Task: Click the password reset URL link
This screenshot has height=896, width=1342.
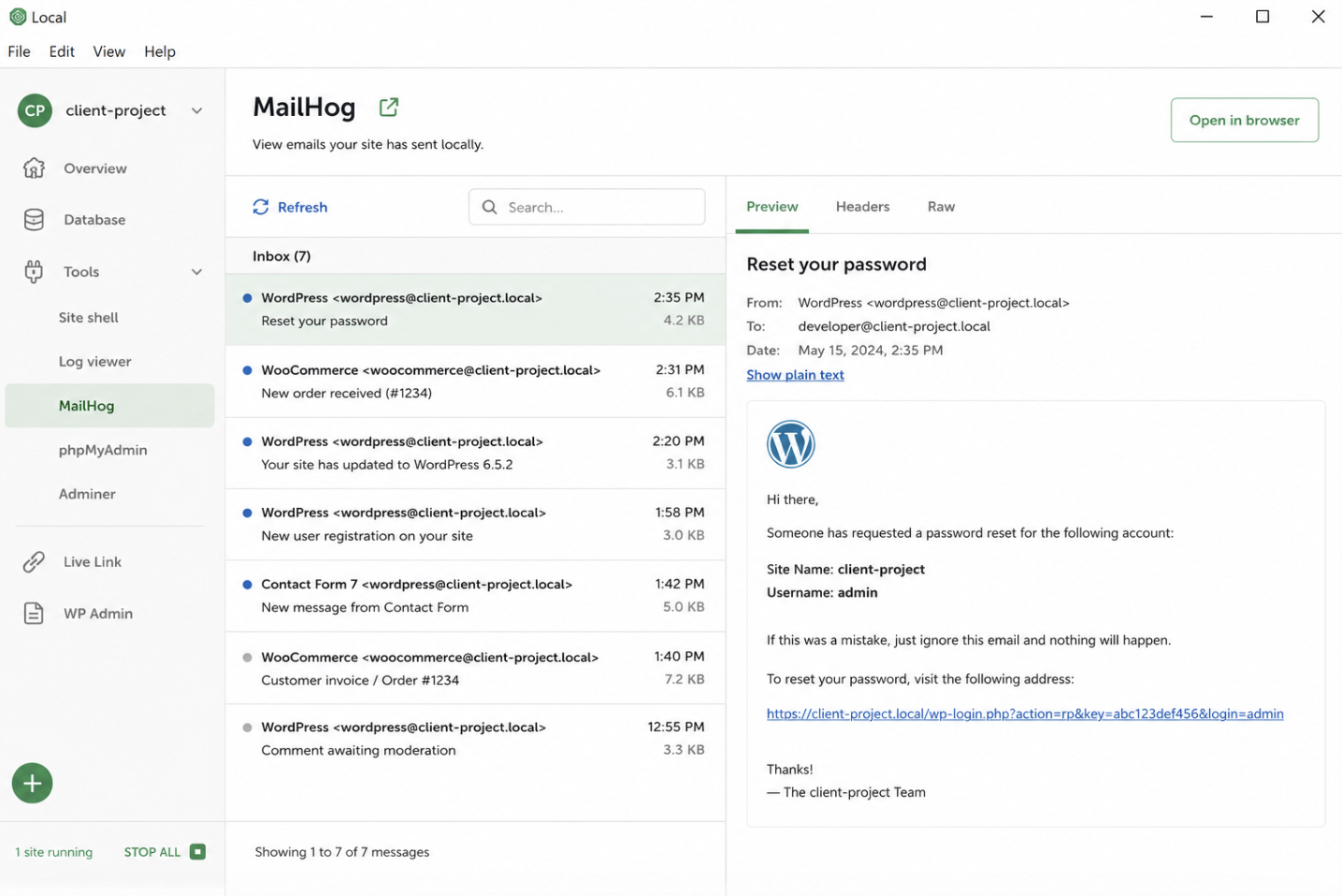Action: coord(1025,714)
